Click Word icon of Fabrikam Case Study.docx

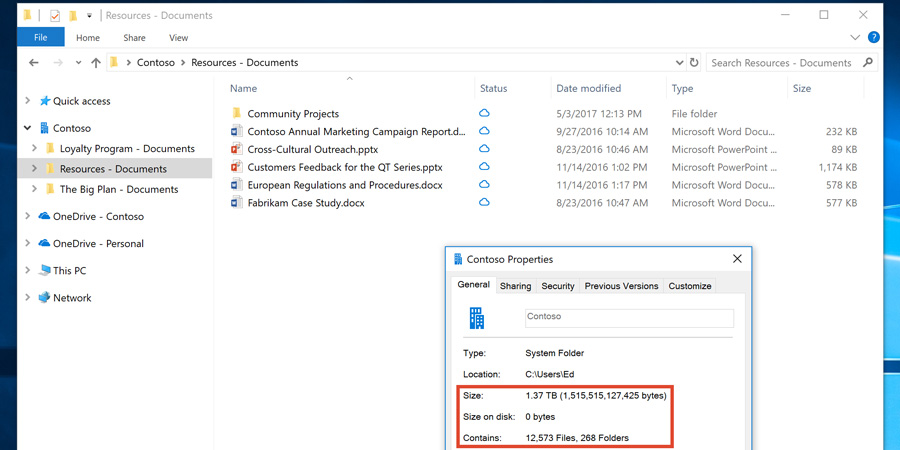pos(236,203)
